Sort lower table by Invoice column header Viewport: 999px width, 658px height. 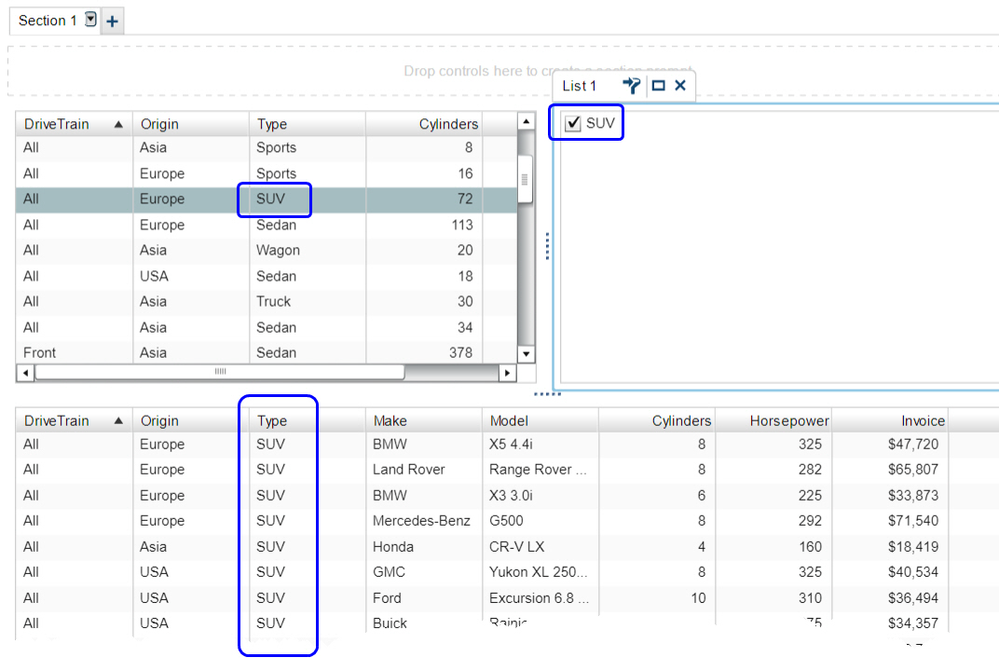[922, 421]
